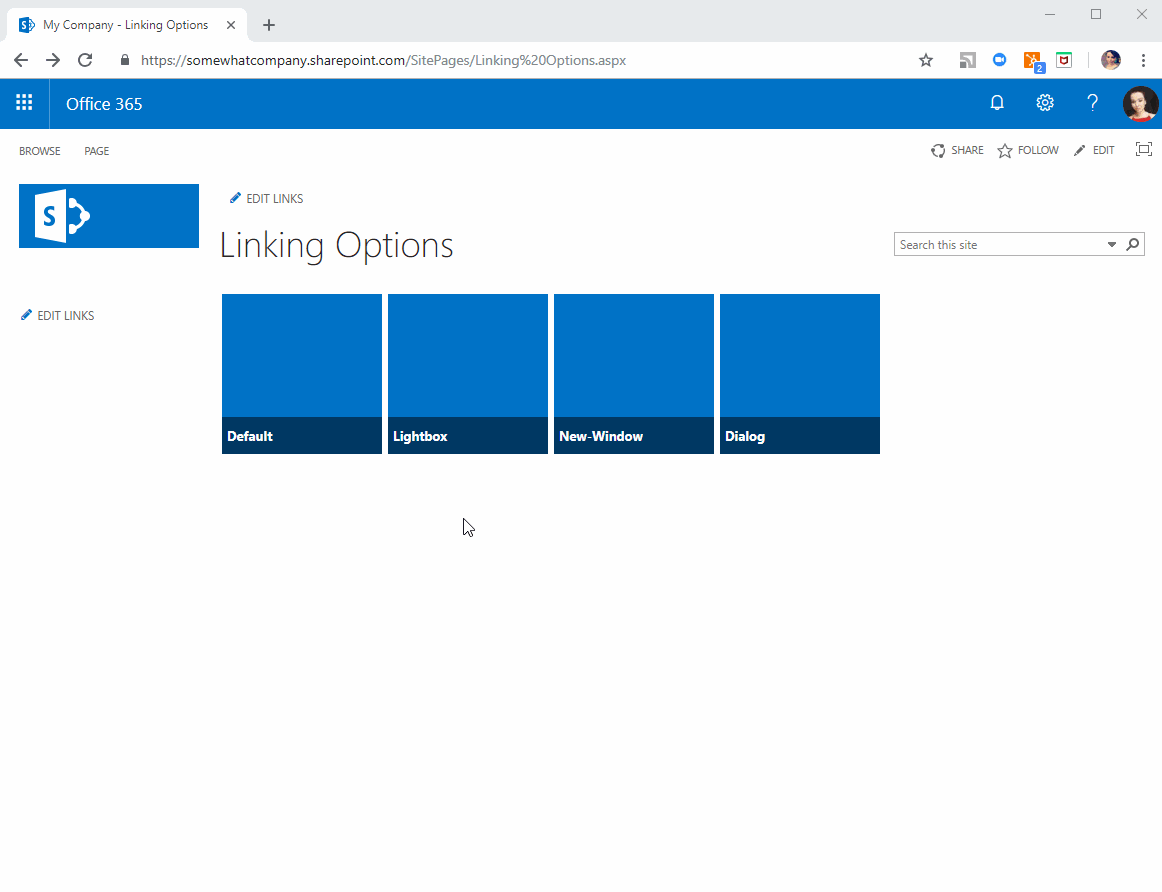Open Chrome's three-dot menu
1162x892 pixels.
click(1144, 60)
